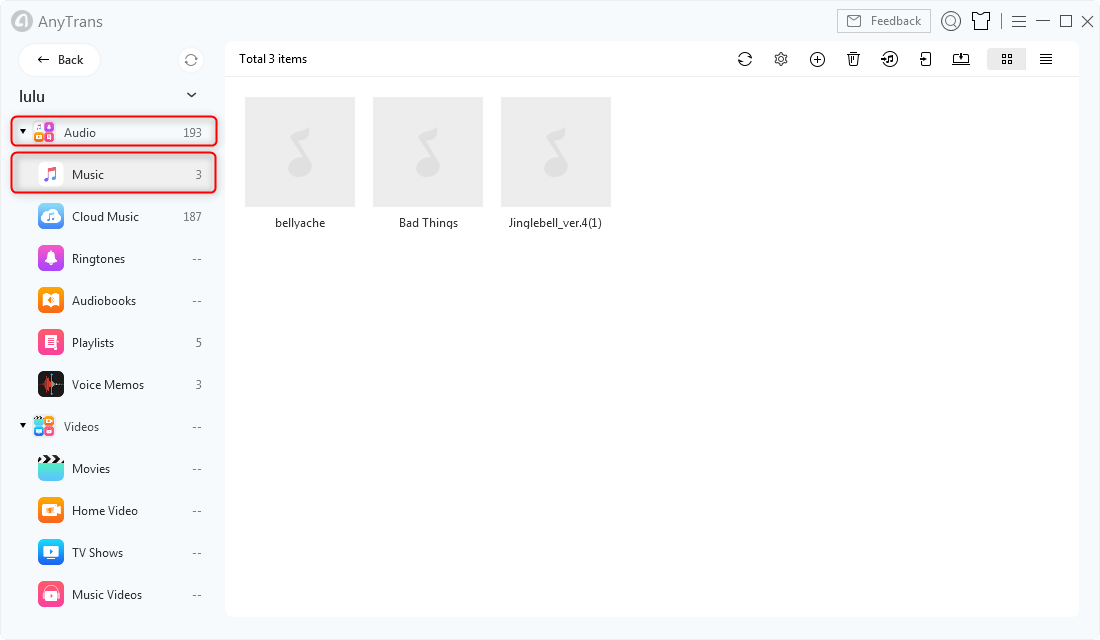
Task: Open Home Video in the sidebar
Action: point(114,511)
